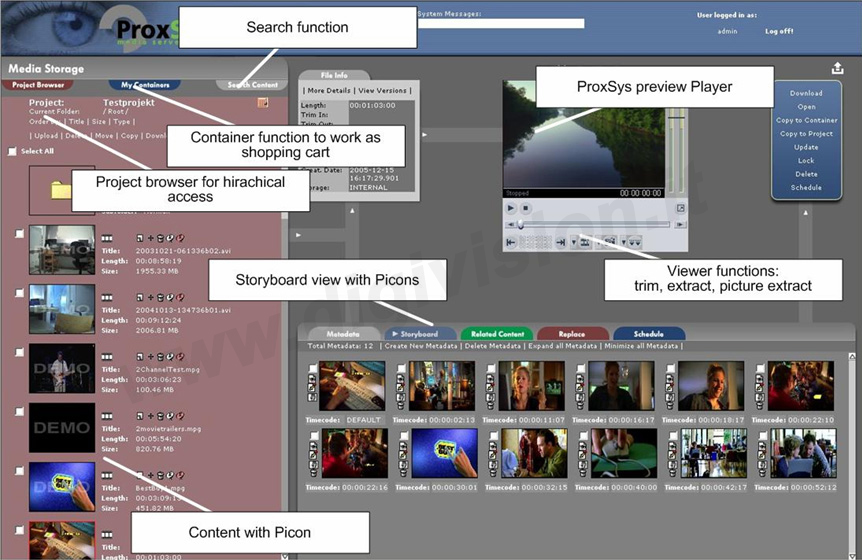Check picon checkbox at timecode 00:00:18:17

pos(671,368)
